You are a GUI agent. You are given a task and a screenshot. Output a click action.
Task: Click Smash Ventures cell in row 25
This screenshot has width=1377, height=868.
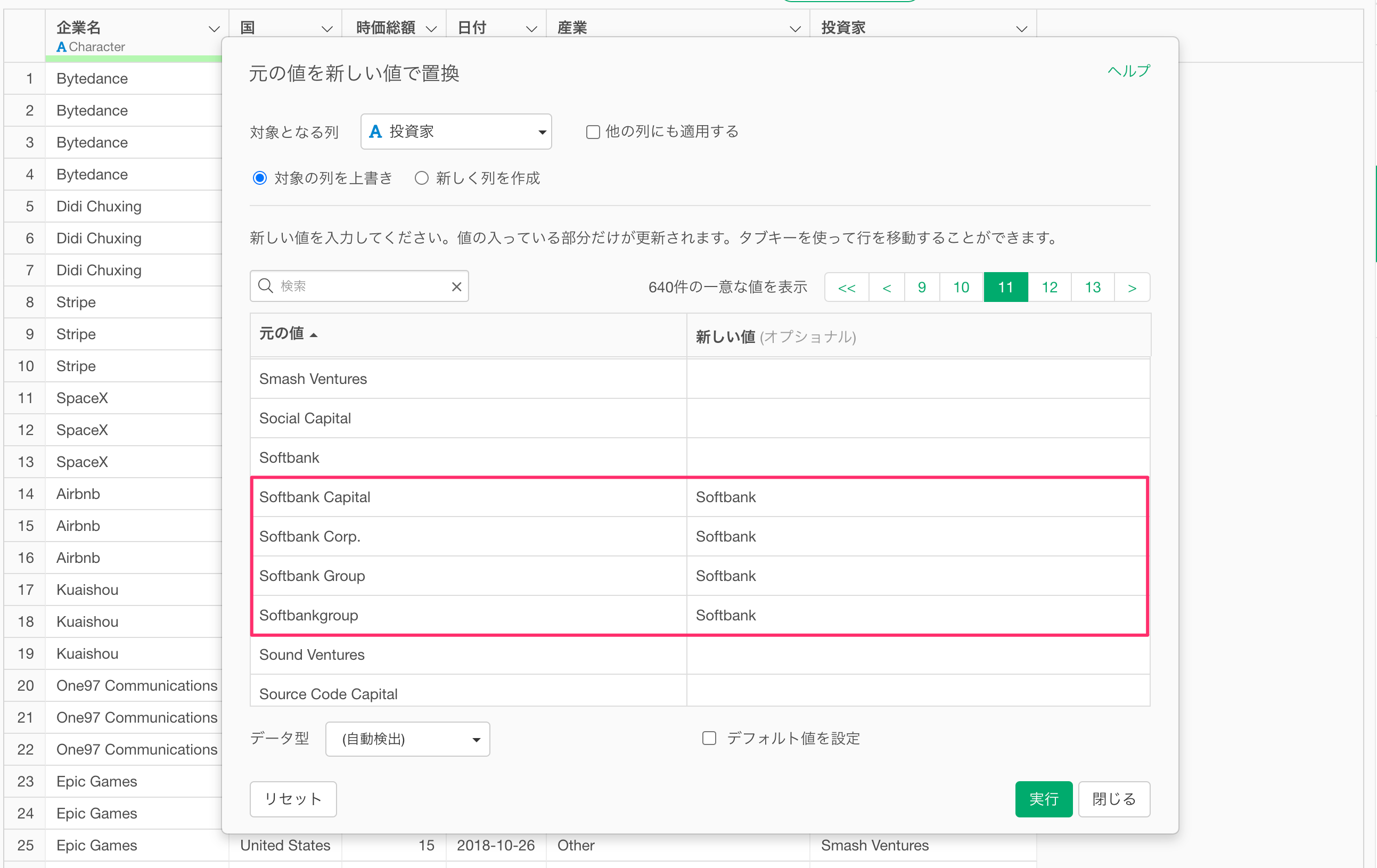tap(923, 845)
